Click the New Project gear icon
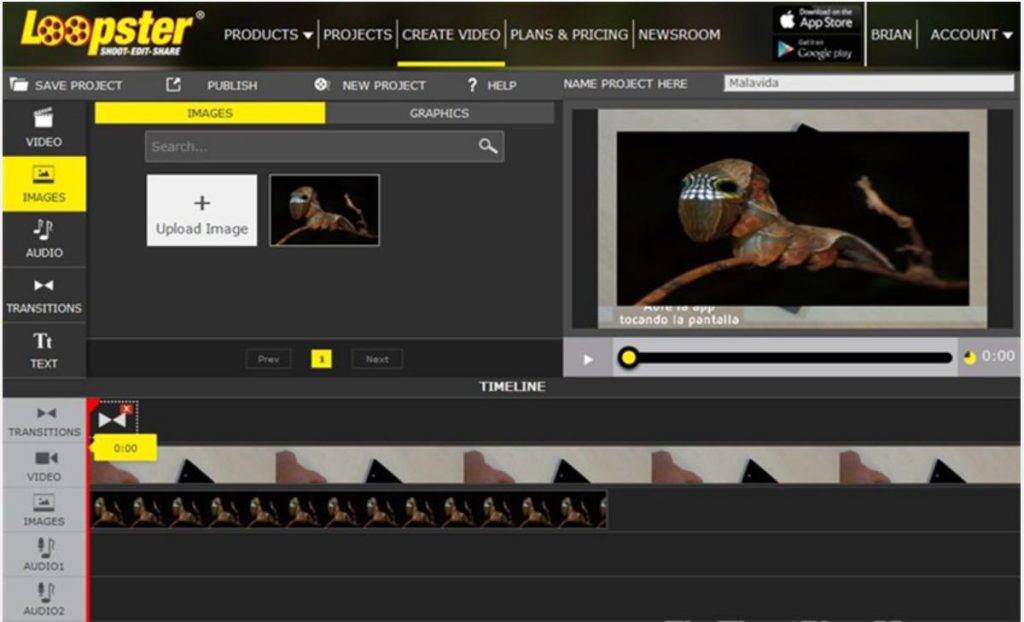The height and width of the screenshot is (622, 1024). [322, 85]
